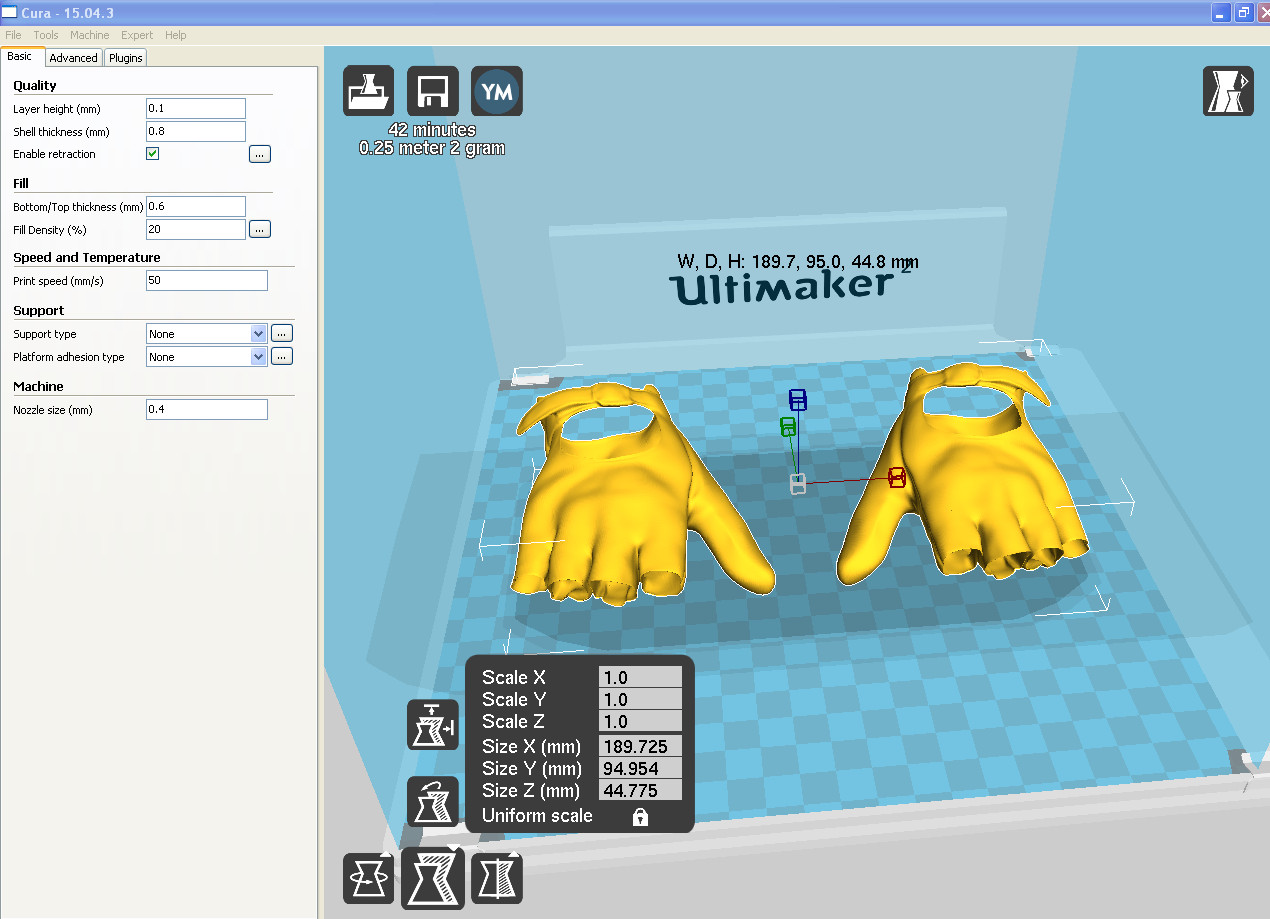Click the Fill Density input field

pos(196,229)
